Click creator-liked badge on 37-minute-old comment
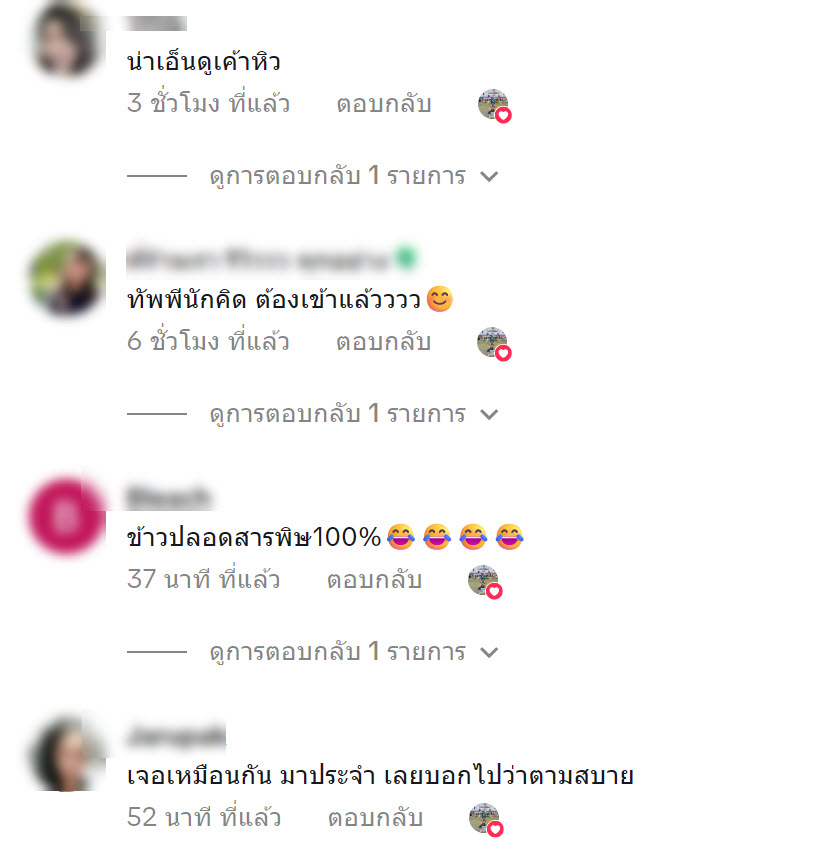Screen dimensions: 825x849 click(485, 582)
